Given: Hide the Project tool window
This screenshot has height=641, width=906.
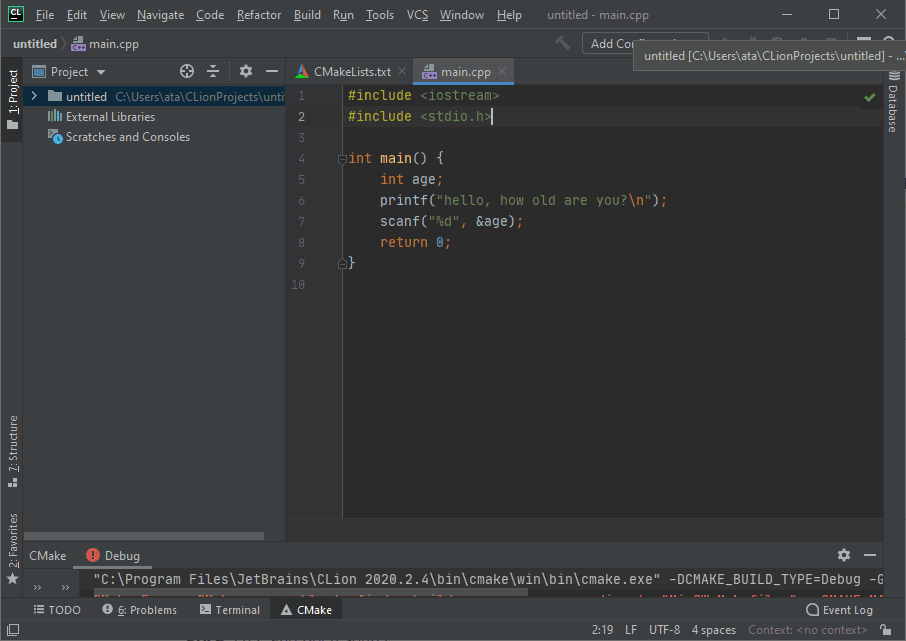Looking at the screenshot, I should point(270,71).
